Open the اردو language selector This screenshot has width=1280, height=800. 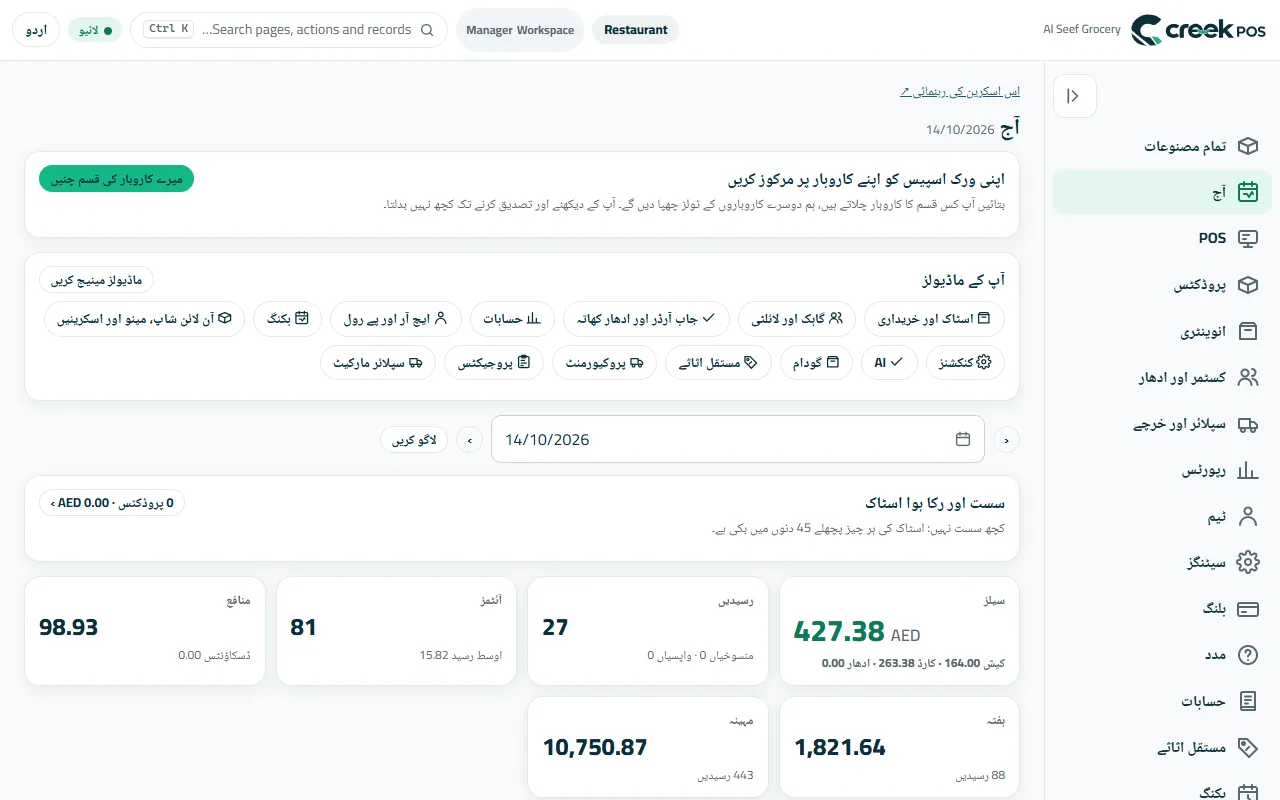click(36, 30)
